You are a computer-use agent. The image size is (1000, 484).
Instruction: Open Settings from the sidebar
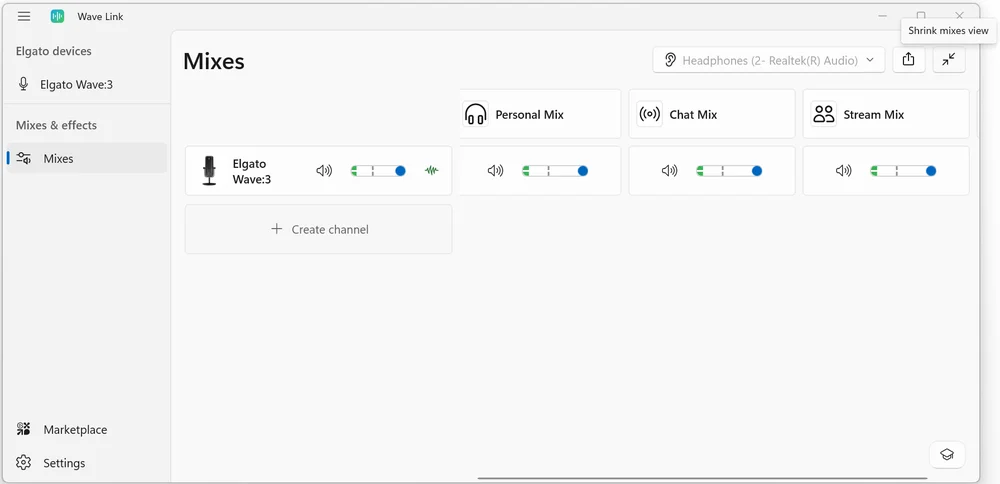[87, 463]
